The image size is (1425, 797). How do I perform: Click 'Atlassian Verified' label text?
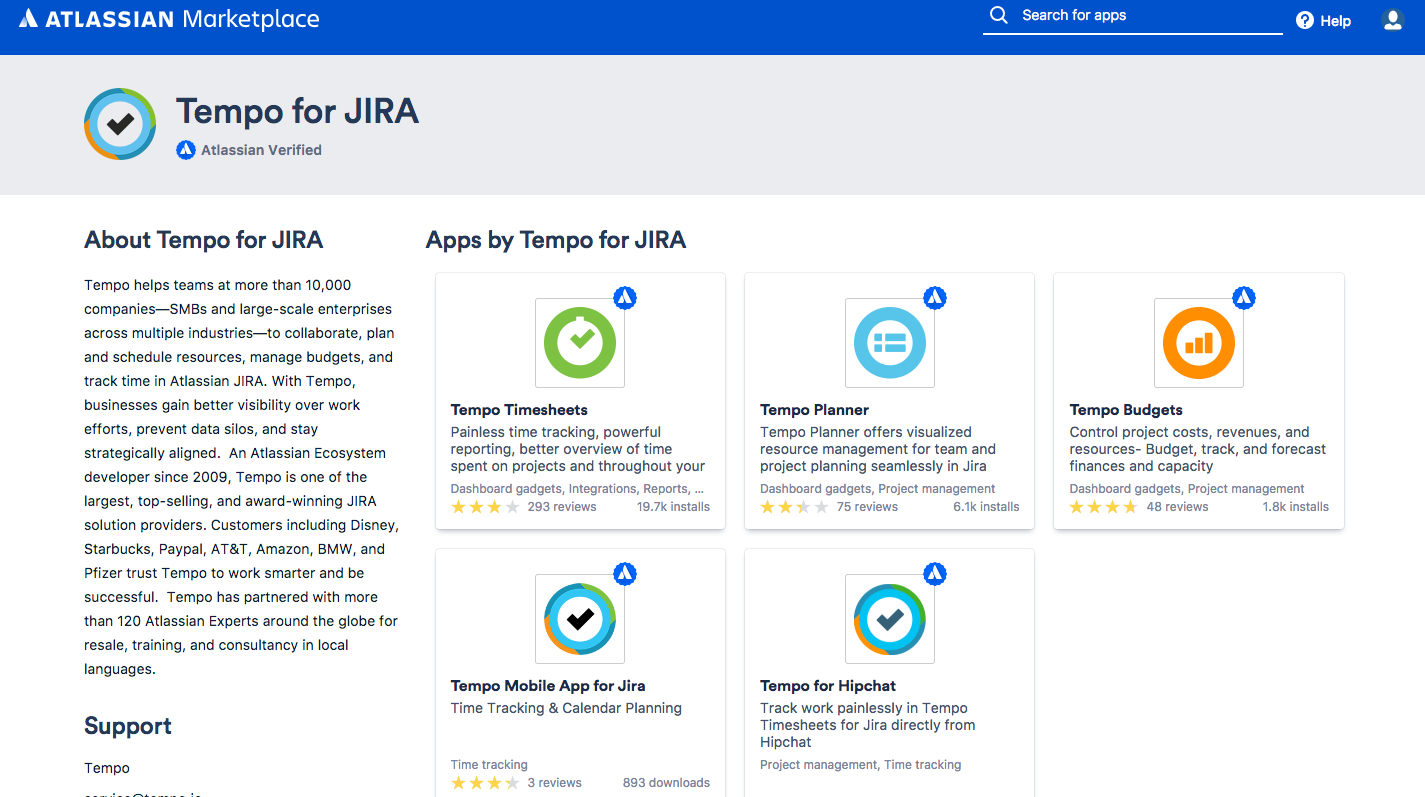(262, 150)
